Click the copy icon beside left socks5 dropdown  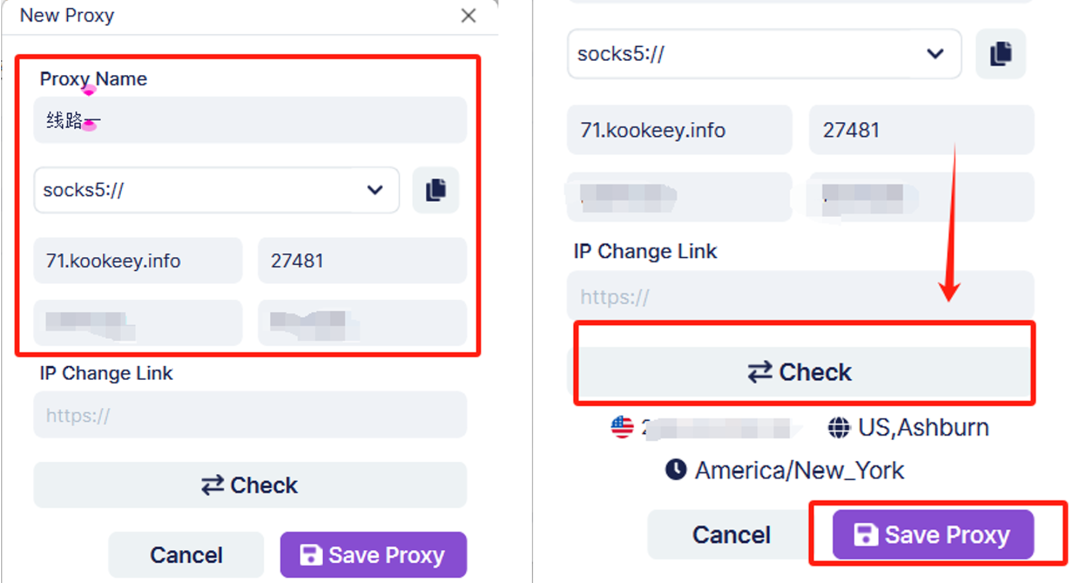[435, 190]
